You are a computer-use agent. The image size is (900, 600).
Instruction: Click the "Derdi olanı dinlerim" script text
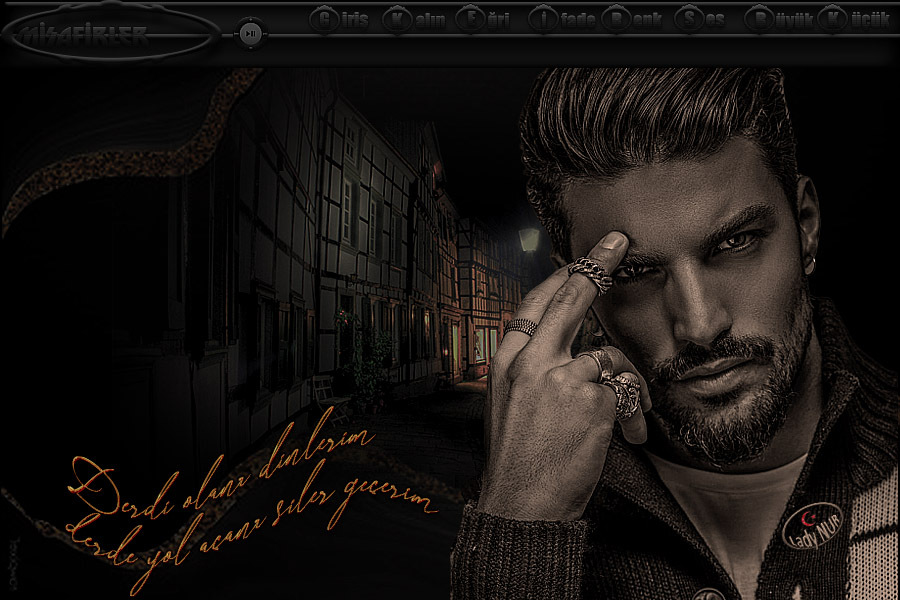222,464
